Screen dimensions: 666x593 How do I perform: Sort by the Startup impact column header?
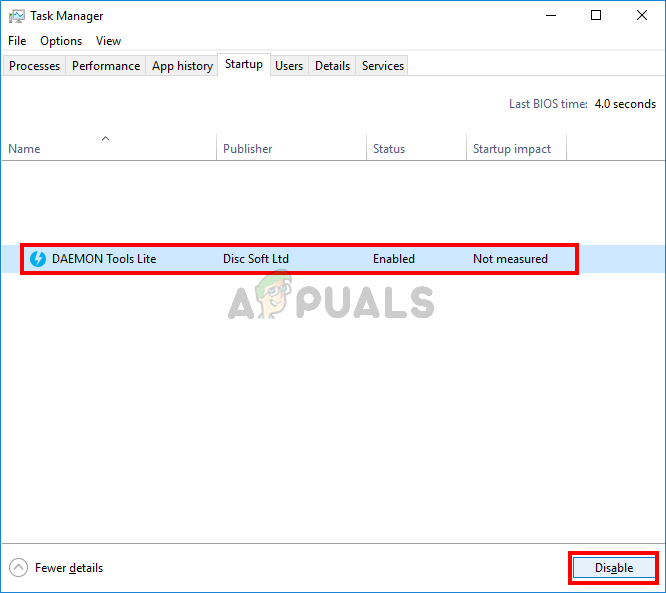point(516,147)
